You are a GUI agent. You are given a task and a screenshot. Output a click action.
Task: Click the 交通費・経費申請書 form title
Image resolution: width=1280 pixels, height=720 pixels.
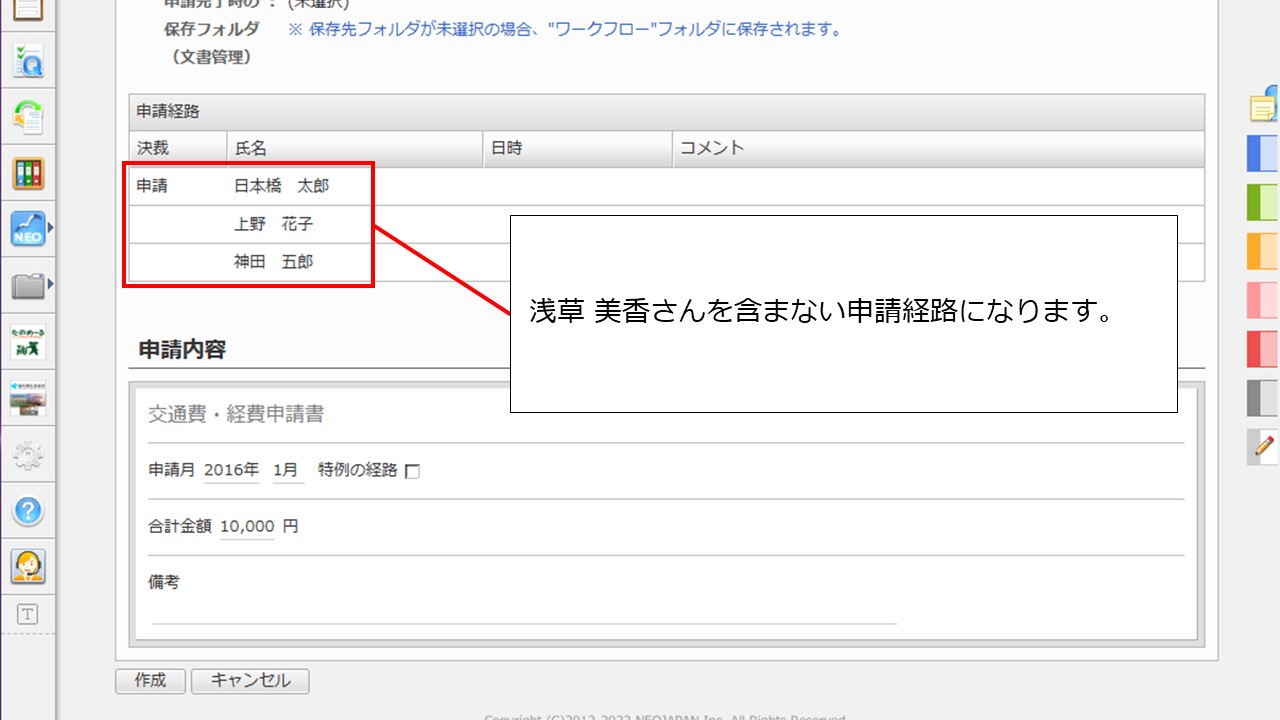pos(236,414)
